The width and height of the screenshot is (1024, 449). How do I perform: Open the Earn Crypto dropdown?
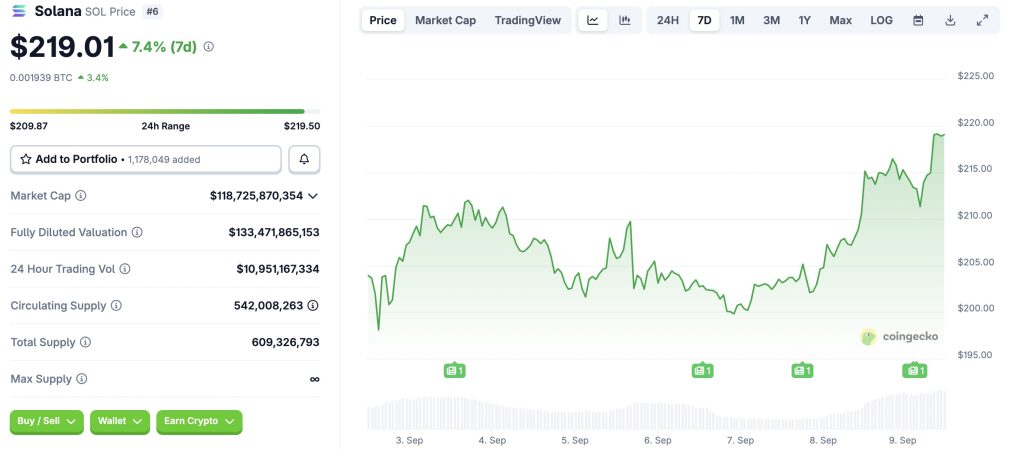click(199, 421)
